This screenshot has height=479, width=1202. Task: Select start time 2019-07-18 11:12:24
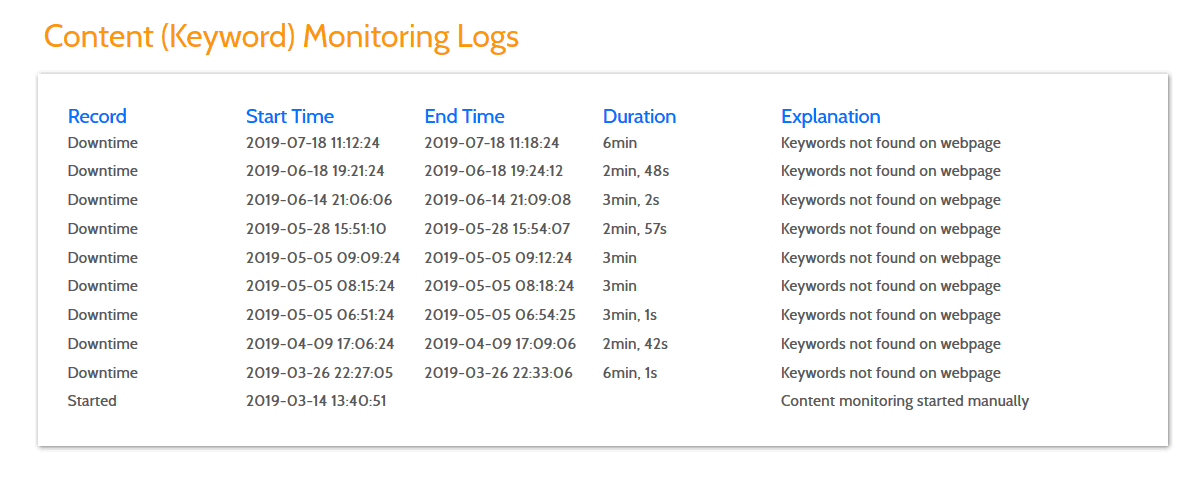point(313,143)
